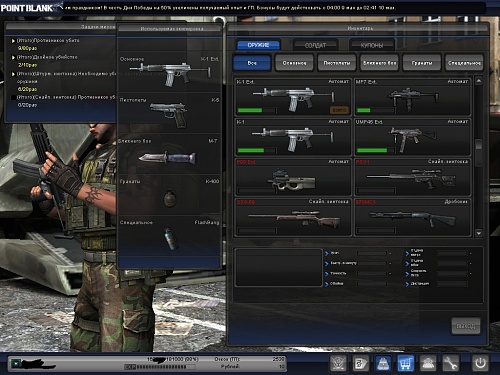The width and height of the screenshot is (500, 375).
Task: Click the Инвентарь panel title
Action: click(360, 28)
